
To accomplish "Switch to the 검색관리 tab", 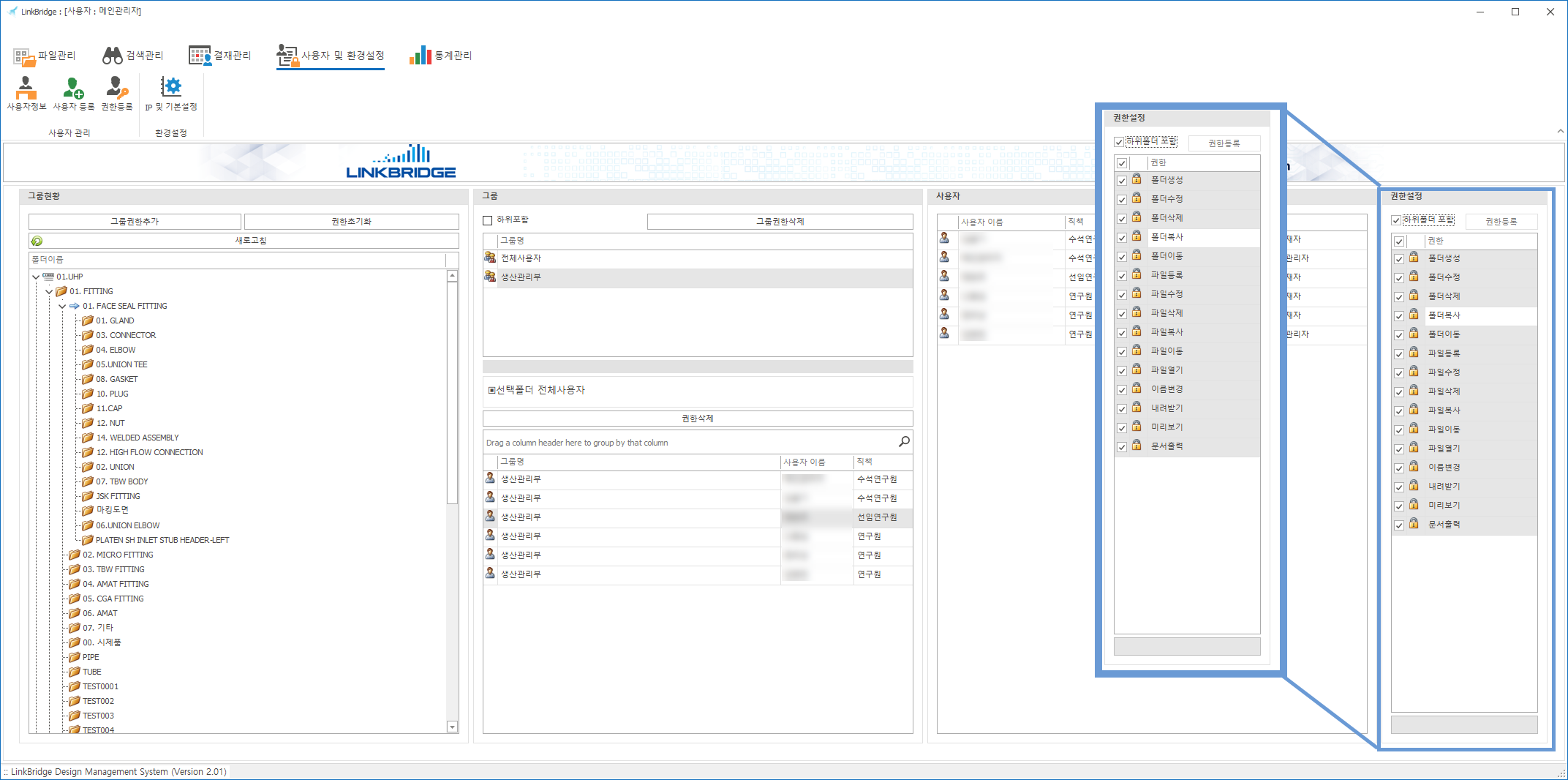I will click(x=133, y=56).
